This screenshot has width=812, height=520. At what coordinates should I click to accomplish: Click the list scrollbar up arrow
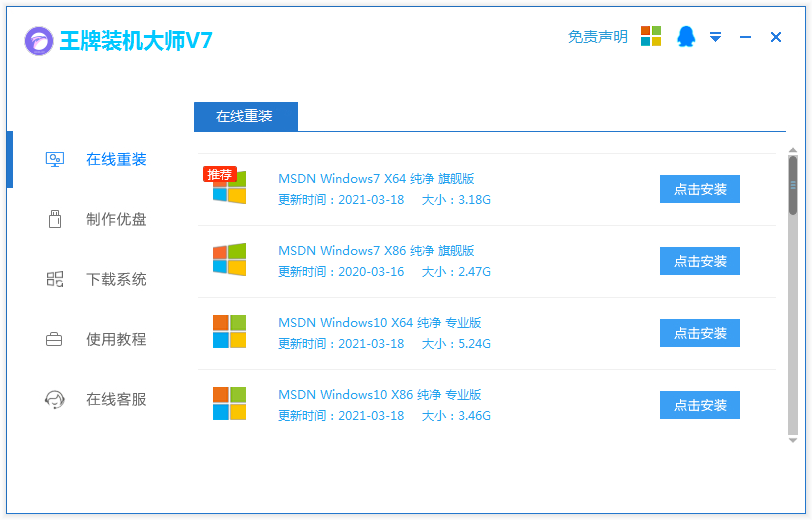click(793, 151)
